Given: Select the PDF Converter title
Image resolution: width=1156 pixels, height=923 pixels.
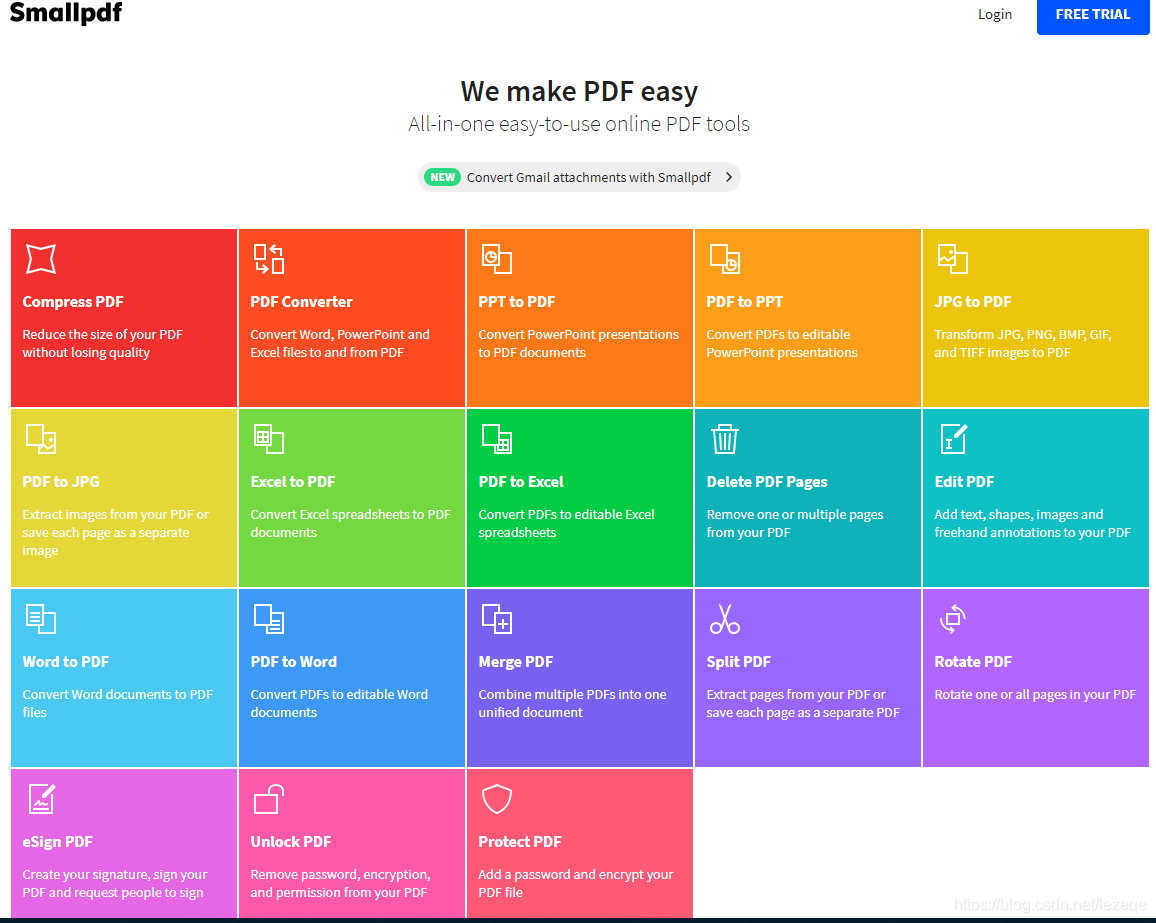Looking at the screenshot, I should 302,302.
